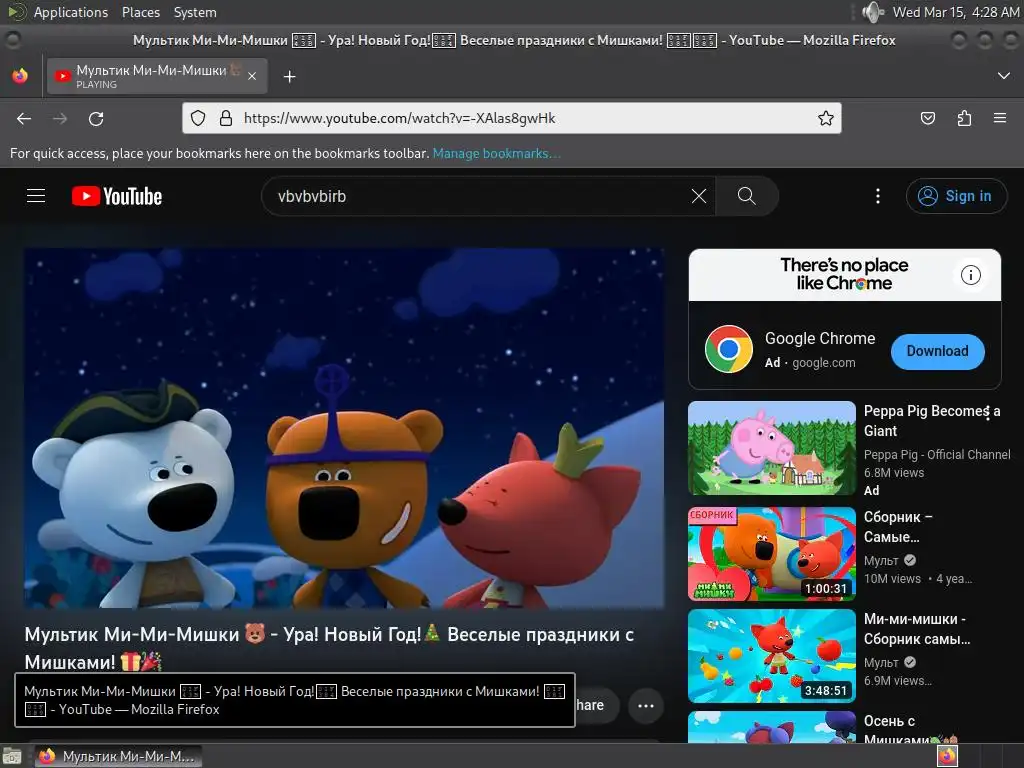Screen dimensions: 1024x768
Task: Open the System menu
Action: click(x=195, y=12)
